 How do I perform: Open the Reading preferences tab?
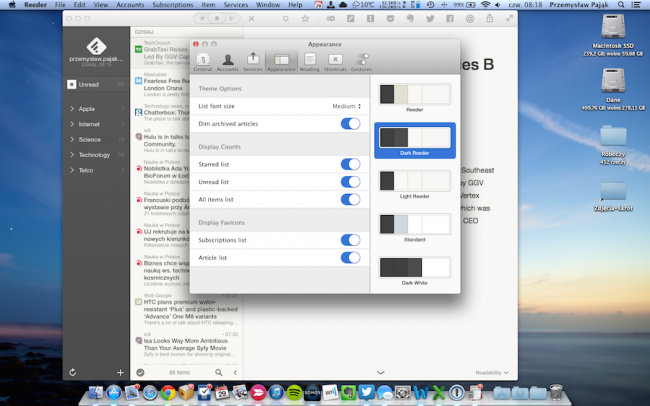click(x=310, y=62)
